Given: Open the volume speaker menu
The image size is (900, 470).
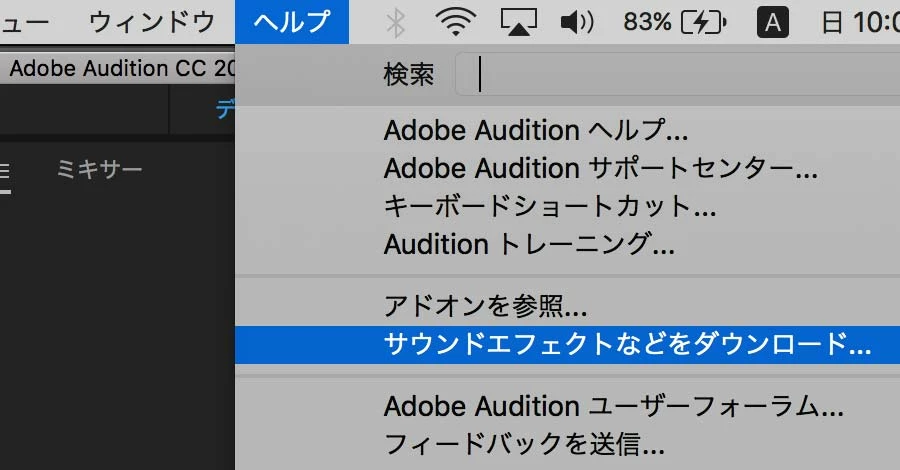Looking at the screenshot, I should point(577,23).
